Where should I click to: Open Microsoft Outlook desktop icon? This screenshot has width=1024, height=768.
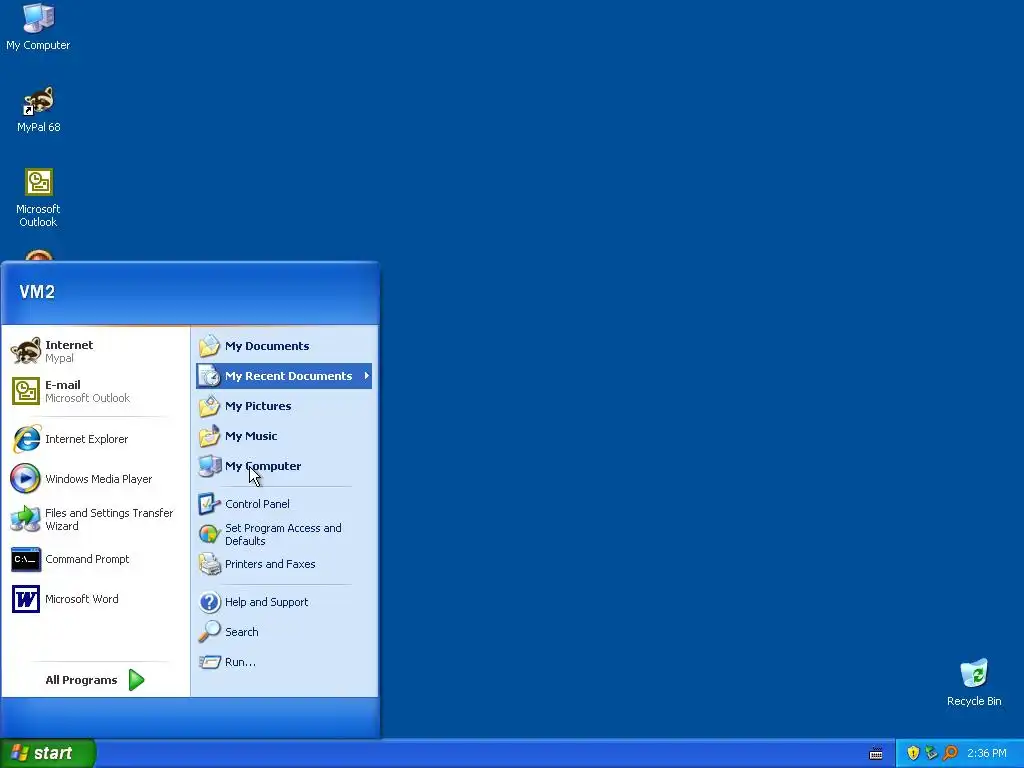point(39,198)
